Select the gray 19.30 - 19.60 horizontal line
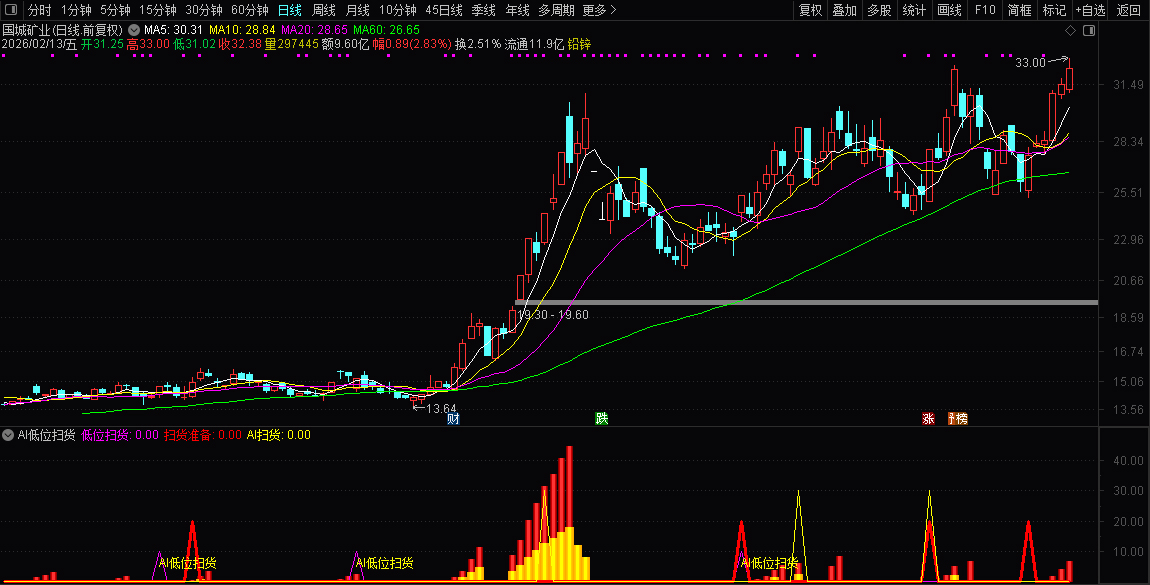This screenshot has height=585, width=1150. pyautogui.click(x=807, y=302)
